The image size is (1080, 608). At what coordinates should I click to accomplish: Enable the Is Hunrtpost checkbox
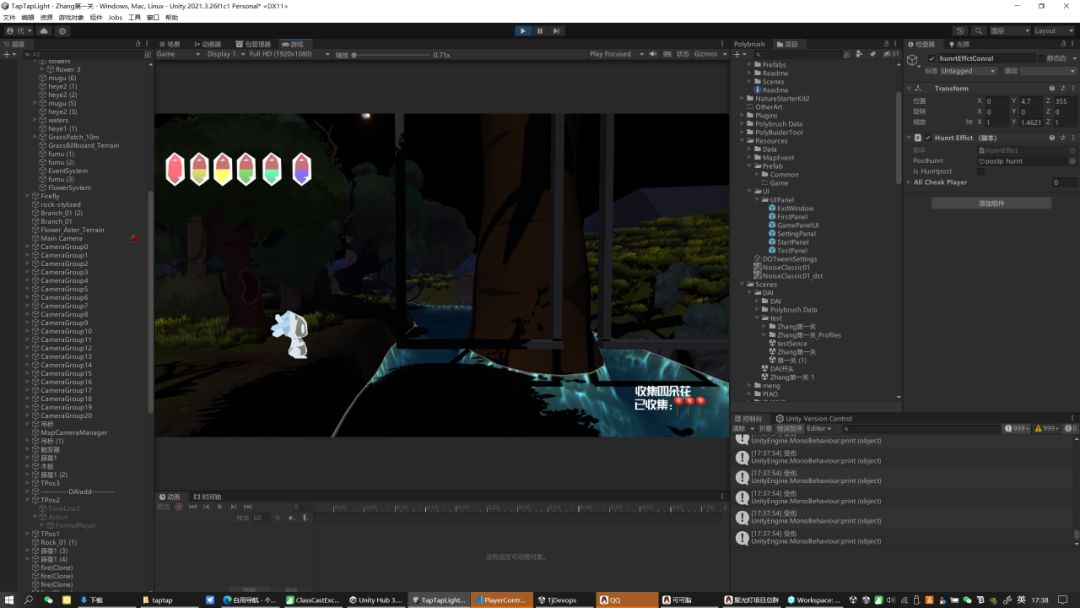click(980, 171)
